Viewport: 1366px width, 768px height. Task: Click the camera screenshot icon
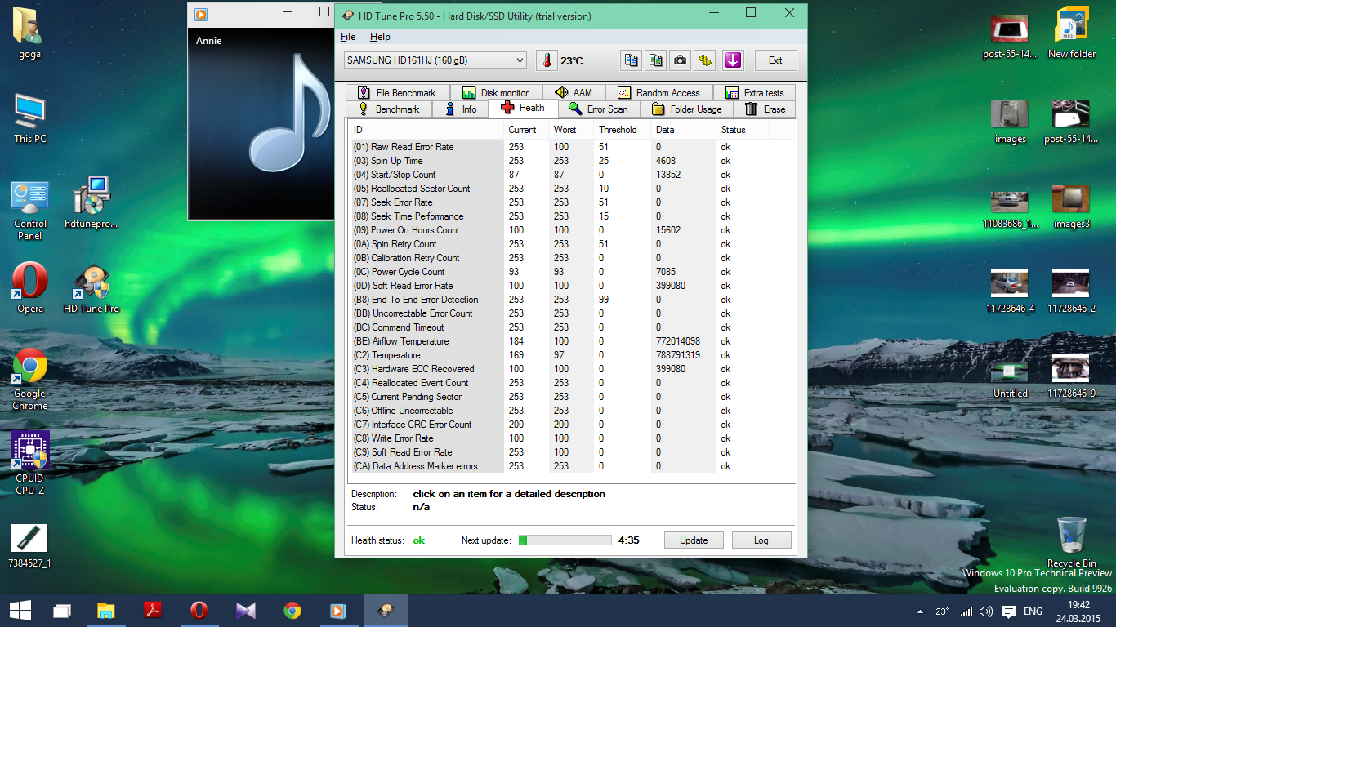click(680, 60)
